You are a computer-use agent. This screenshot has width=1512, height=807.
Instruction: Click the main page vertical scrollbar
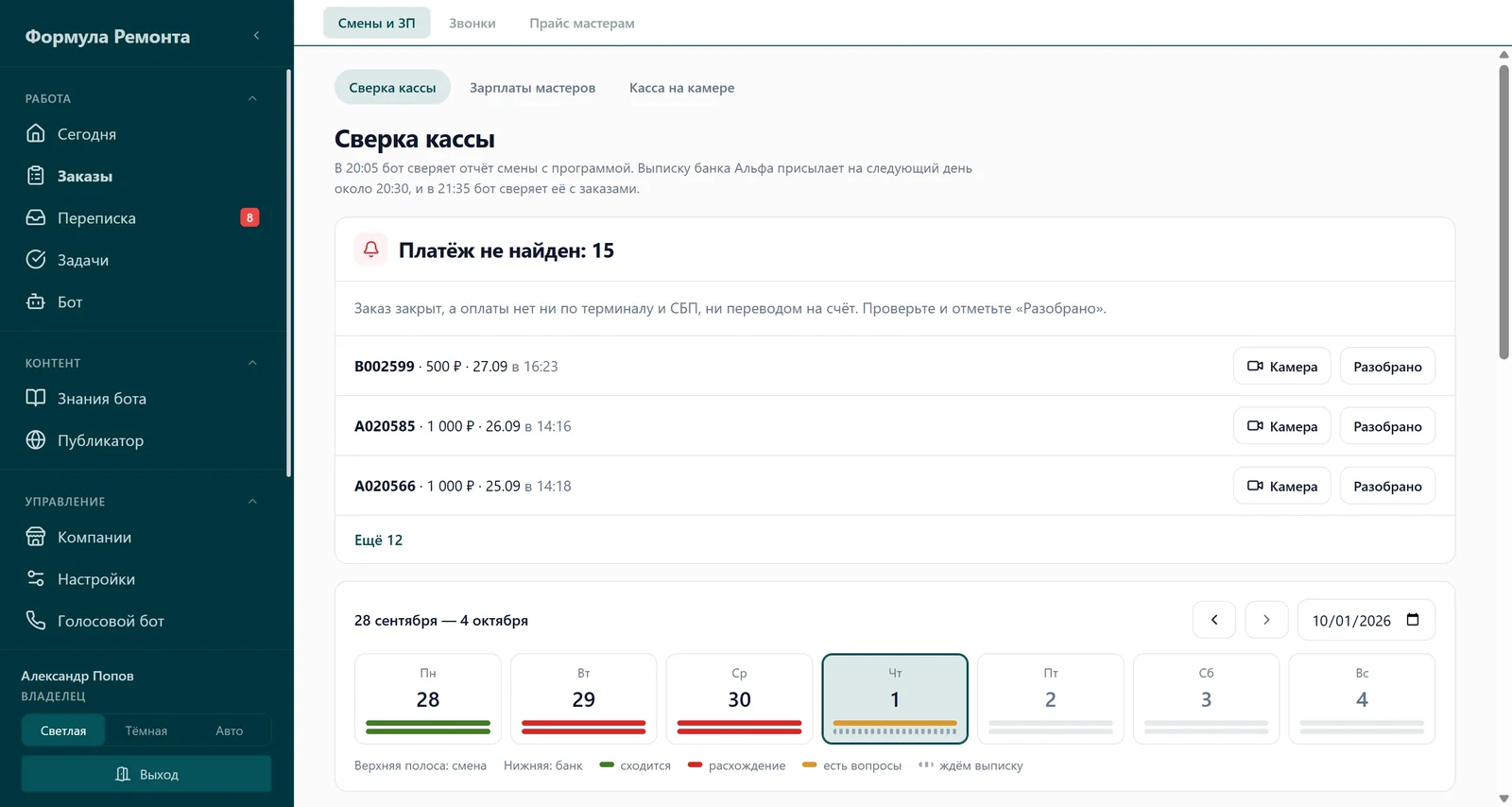pyautogui.click(x=1503, y=213)
